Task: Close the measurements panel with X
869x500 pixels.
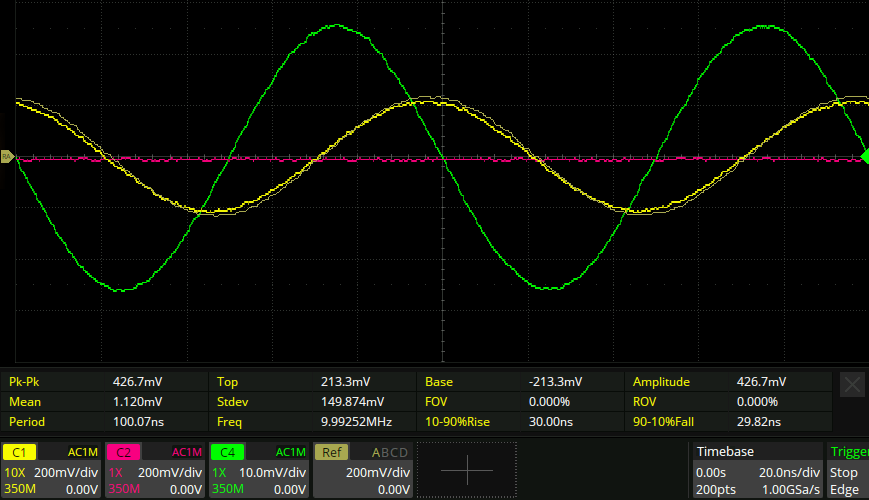Action: click(852, 385)
